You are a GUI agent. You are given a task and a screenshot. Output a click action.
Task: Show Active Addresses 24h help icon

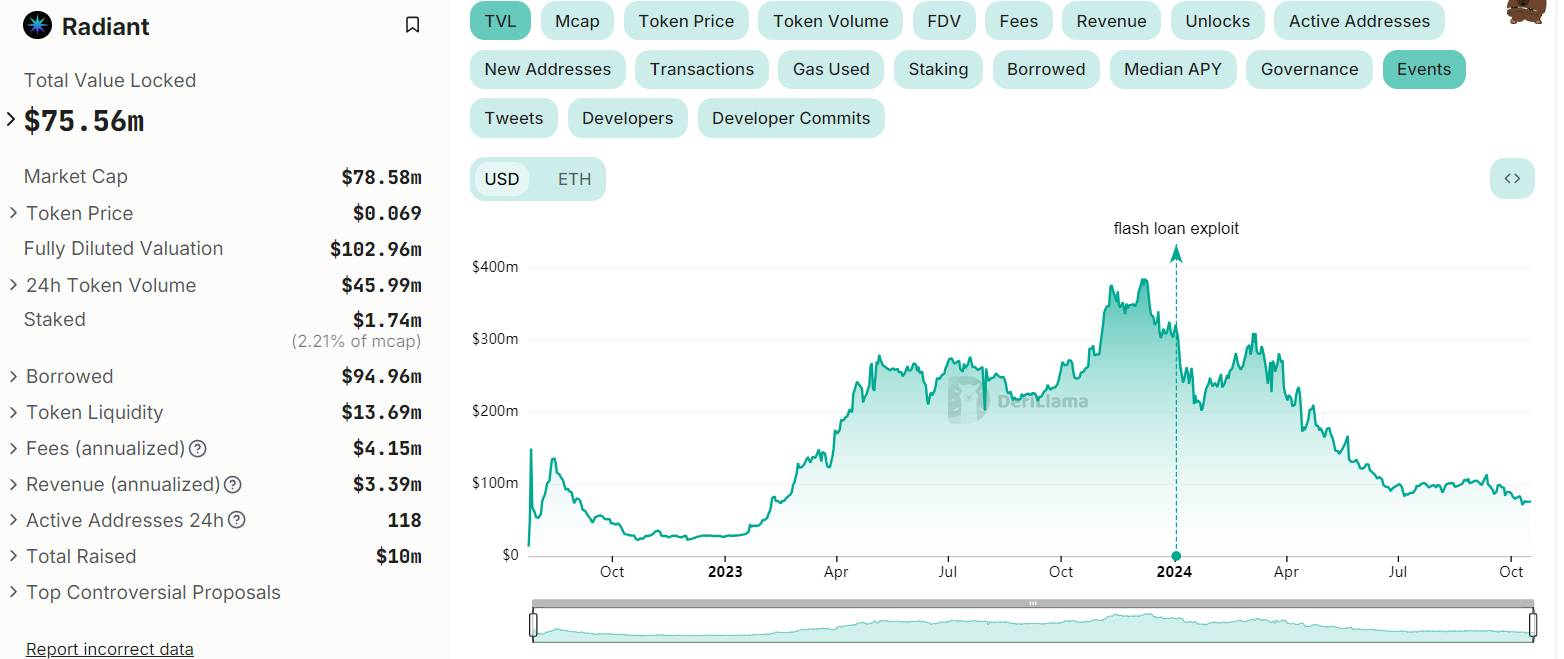tap(237, 521)
